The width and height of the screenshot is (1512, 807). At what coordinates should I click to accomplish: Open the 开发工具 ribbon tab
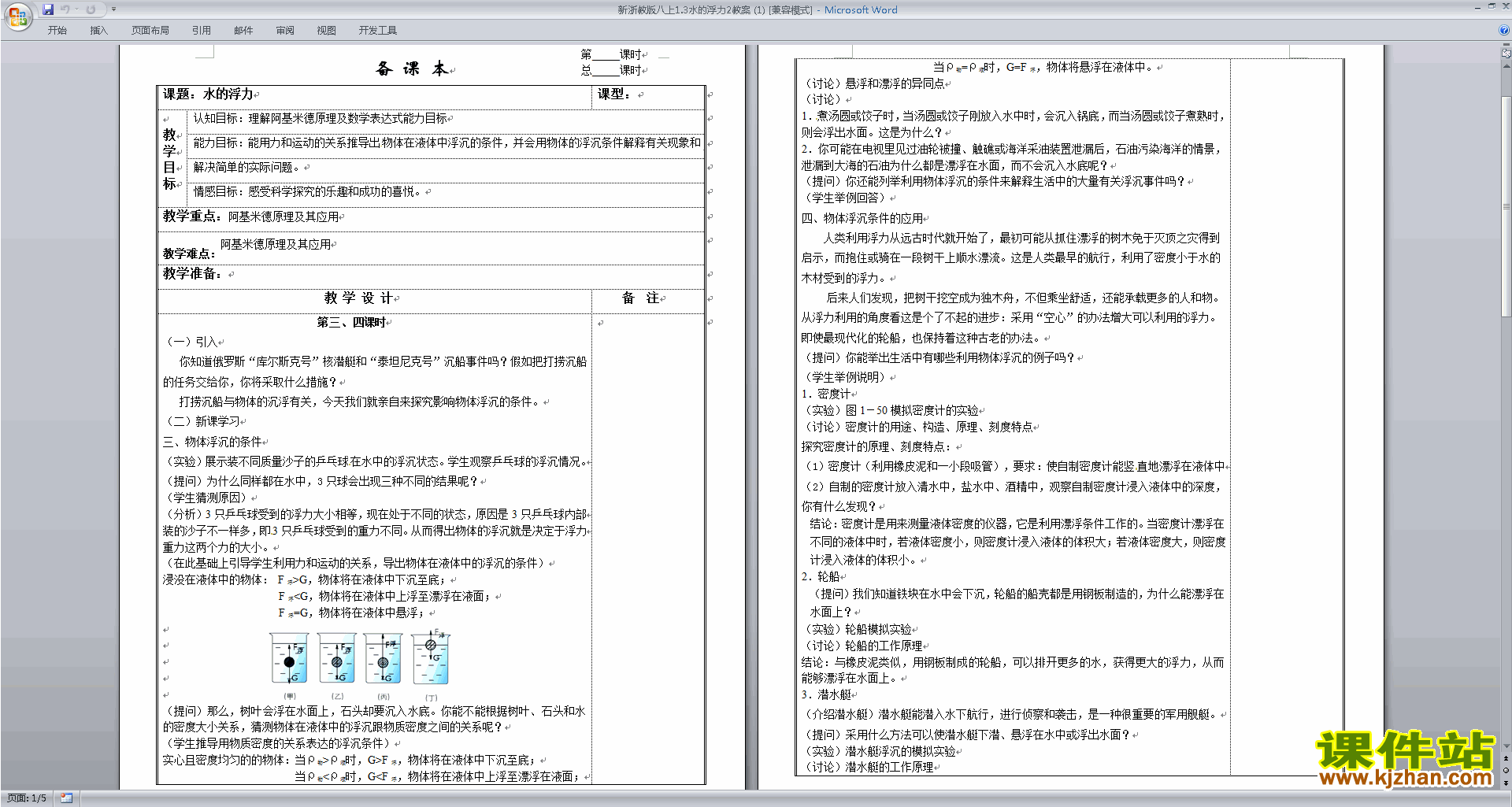point(378,31)
